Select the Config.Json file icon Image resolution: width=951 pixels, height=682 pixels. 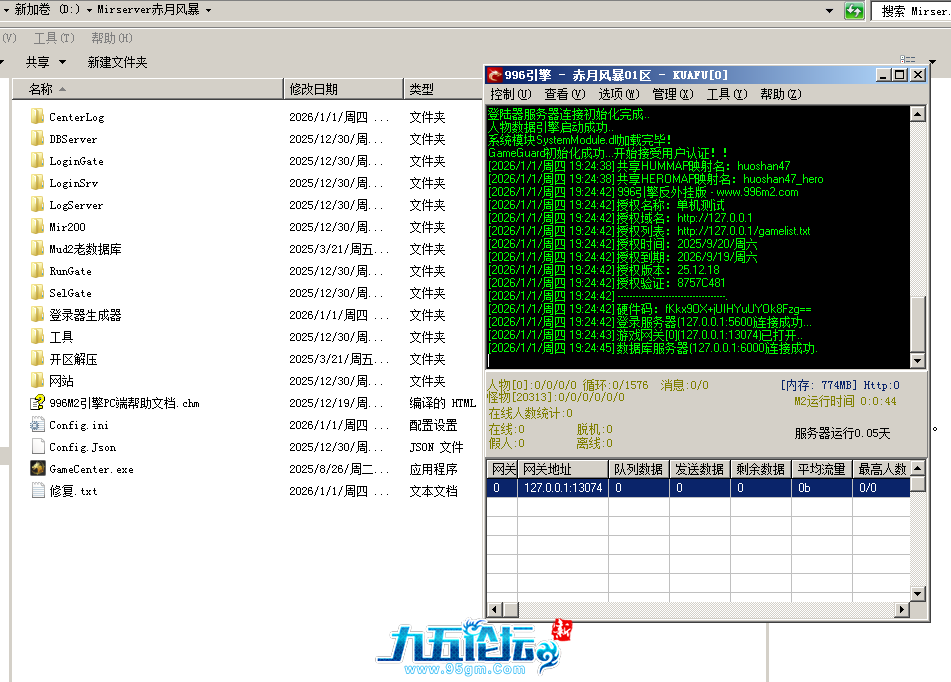(x=38, y=447)
